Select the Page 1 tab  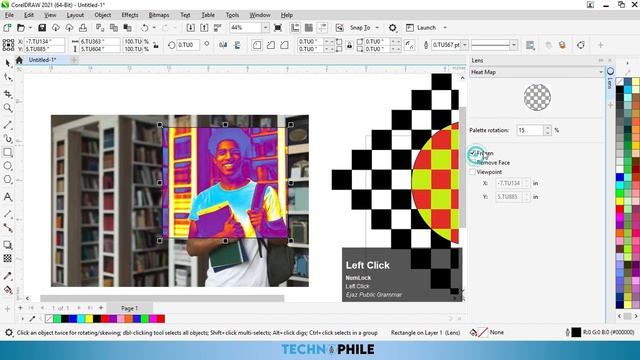coord(129,308)
